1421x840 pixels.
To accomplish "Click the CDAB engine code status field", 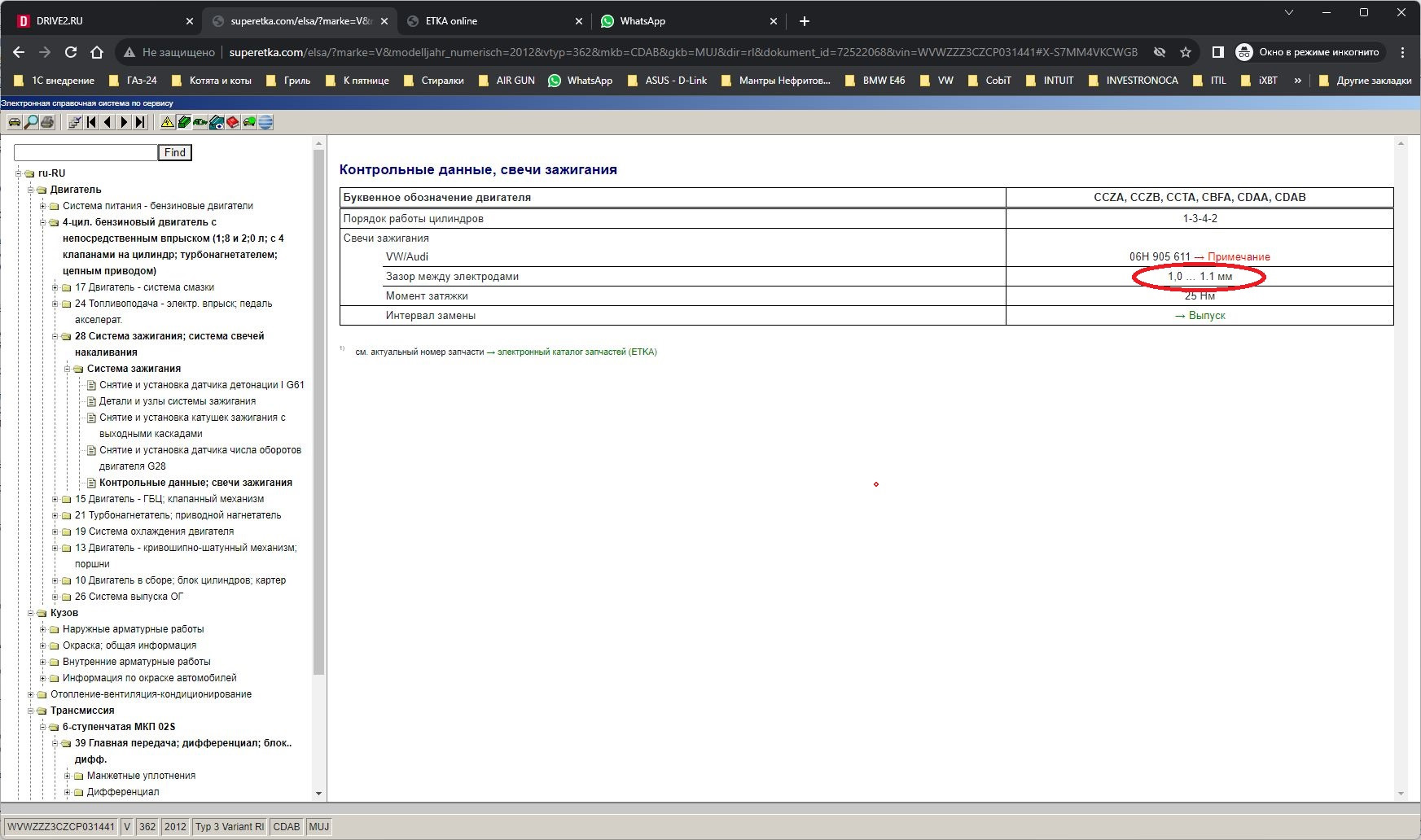I will pos(286,827).
